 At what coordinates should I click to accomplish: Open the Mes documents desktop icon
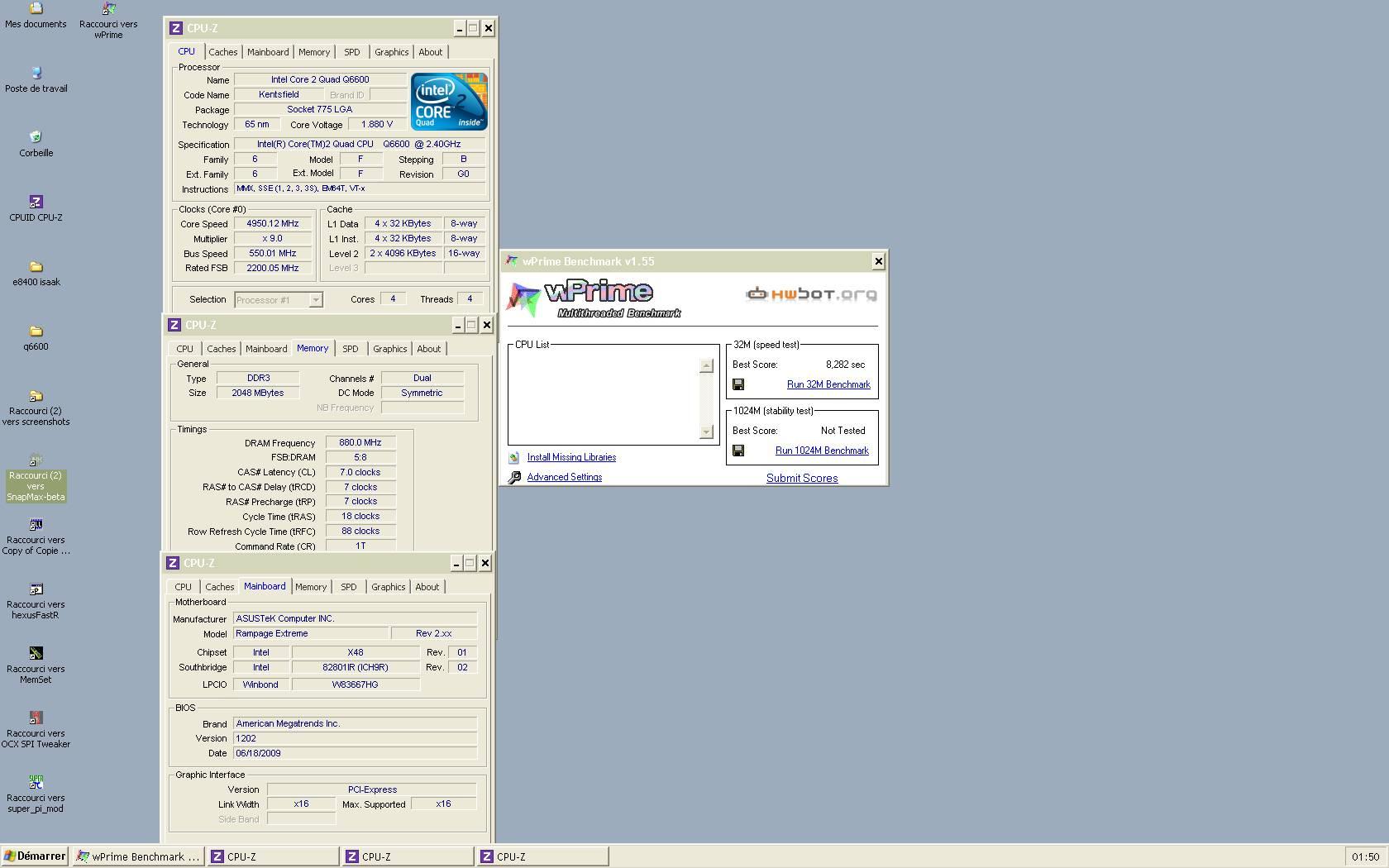click(36, 9)
